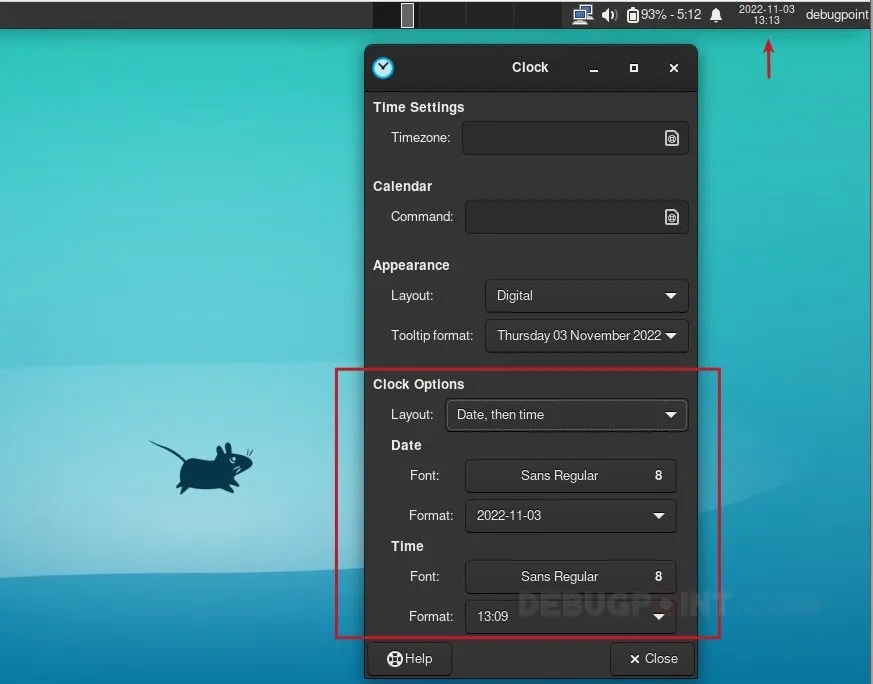The width and height of the screenshot is (873, 684).
Task: Open the timezone picker icon beside Timezone field
Action: coord(672,138)
